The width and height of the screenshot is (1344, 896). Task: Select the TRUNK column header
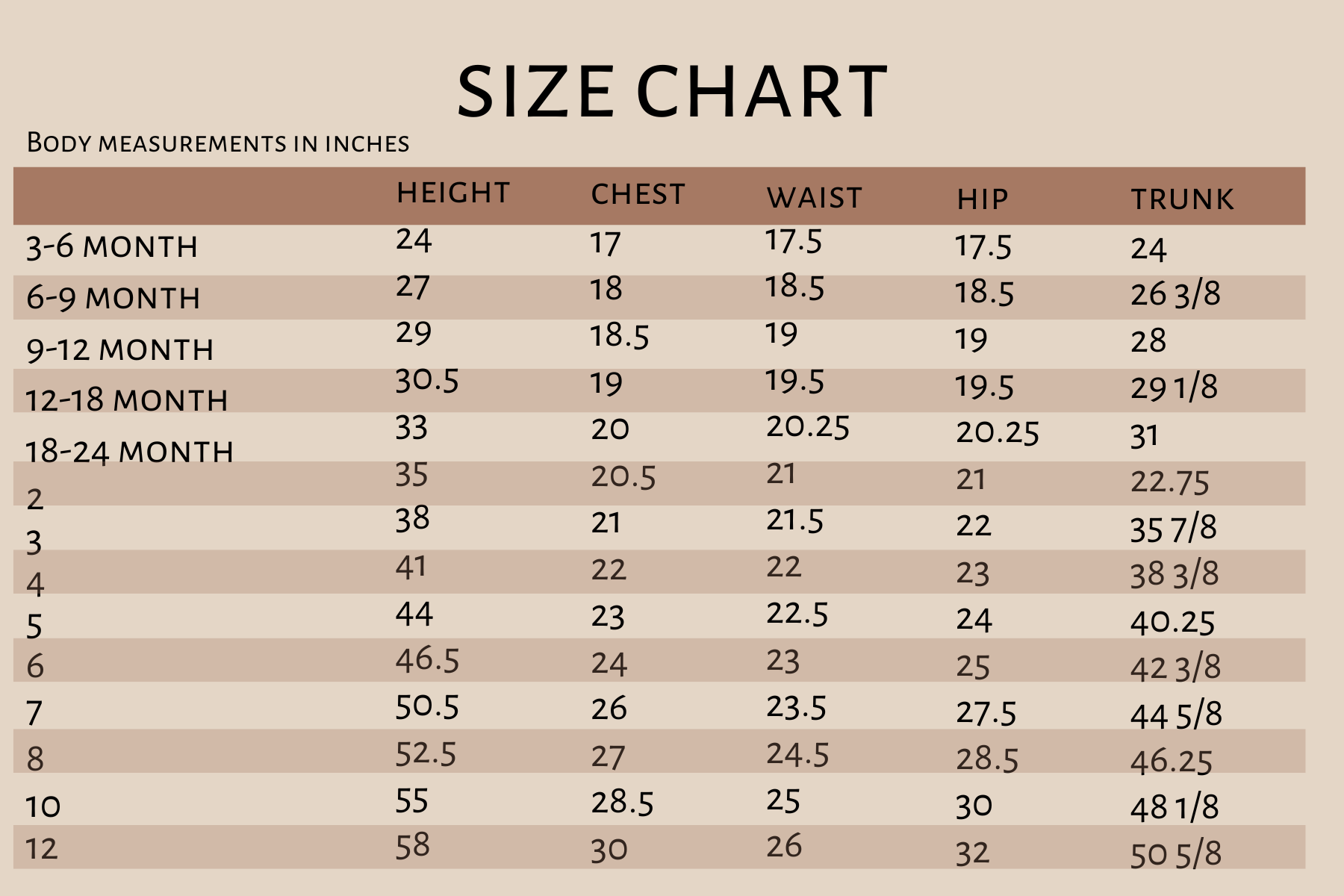click(1183, 199)
